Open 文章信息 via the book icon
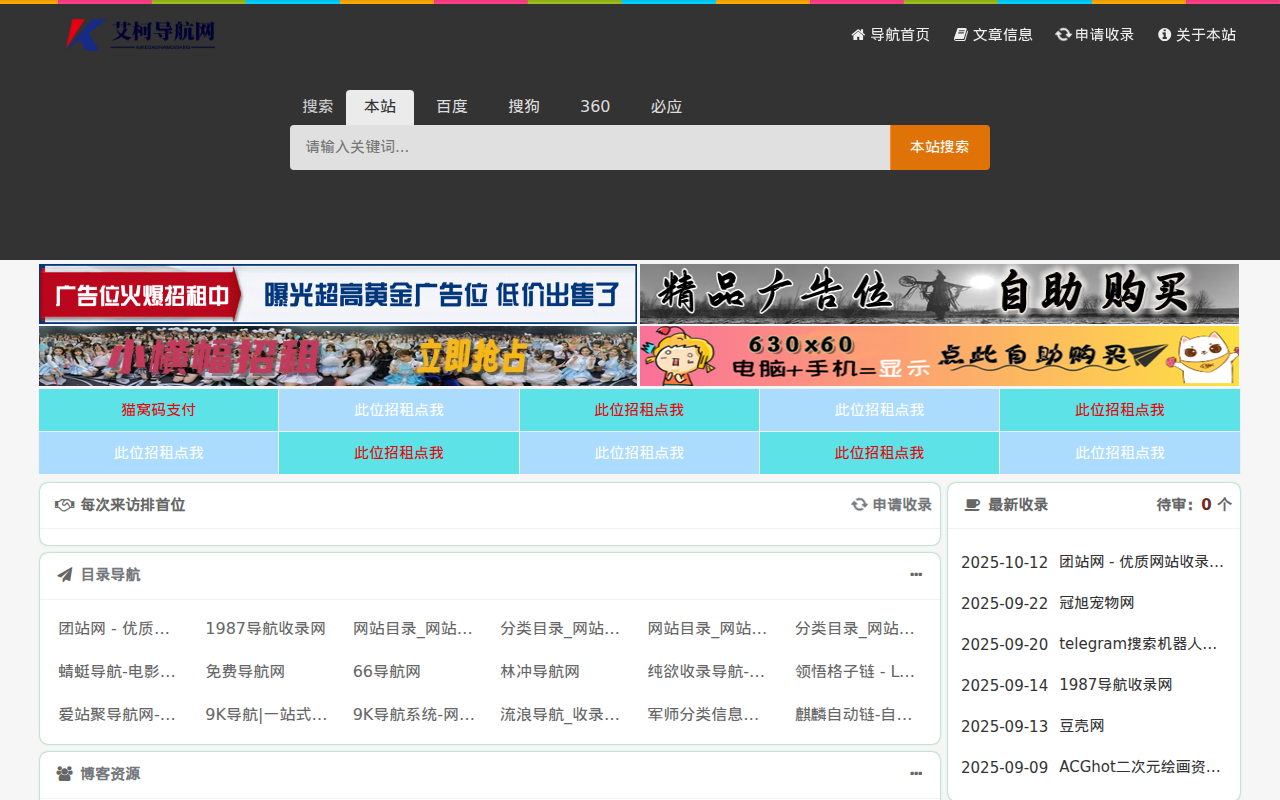Image resolution: width=1280 pixels, height=800 pixels. coord(961,35)
